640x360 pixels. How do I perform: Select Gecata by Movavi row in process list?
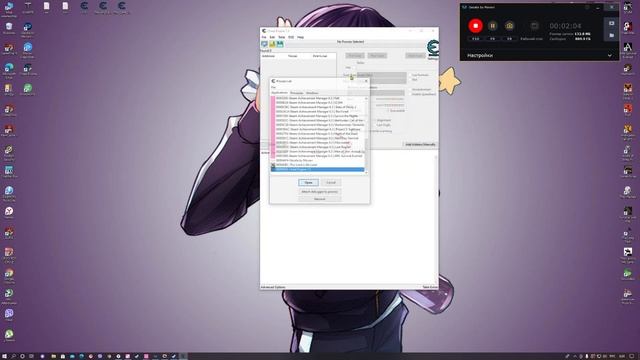318,160
